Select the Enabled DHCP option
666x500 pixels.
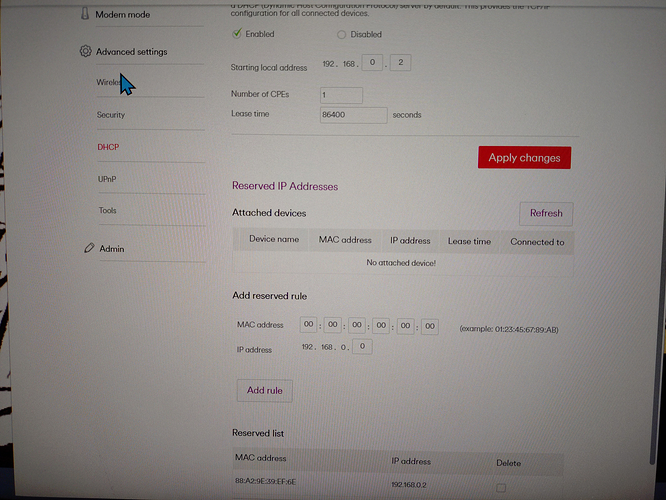pos(237,33)
